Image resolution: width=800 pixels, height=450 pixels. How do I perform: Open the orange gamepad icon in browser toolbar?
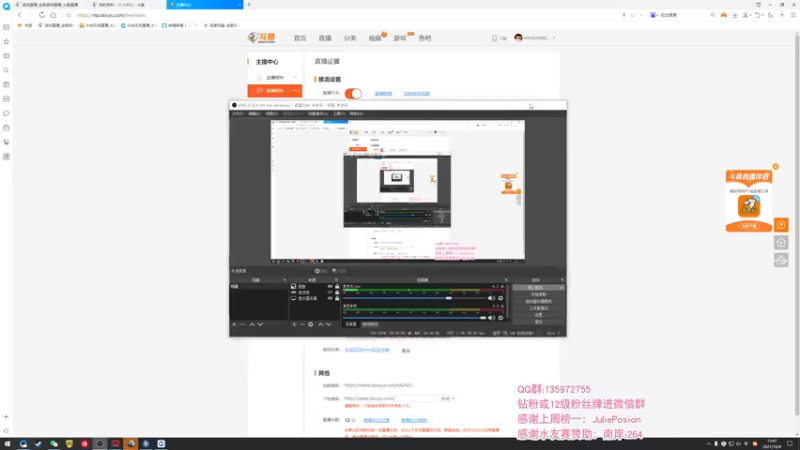[x=723, y=15]
